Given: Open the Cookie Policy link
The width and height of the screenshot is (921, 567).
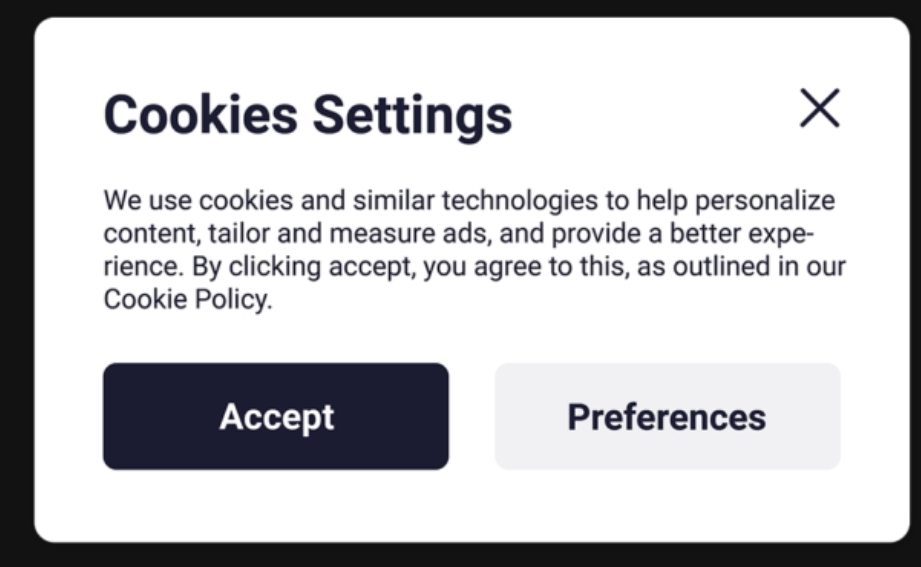Looking at the screenshot, I should point(186,300).
